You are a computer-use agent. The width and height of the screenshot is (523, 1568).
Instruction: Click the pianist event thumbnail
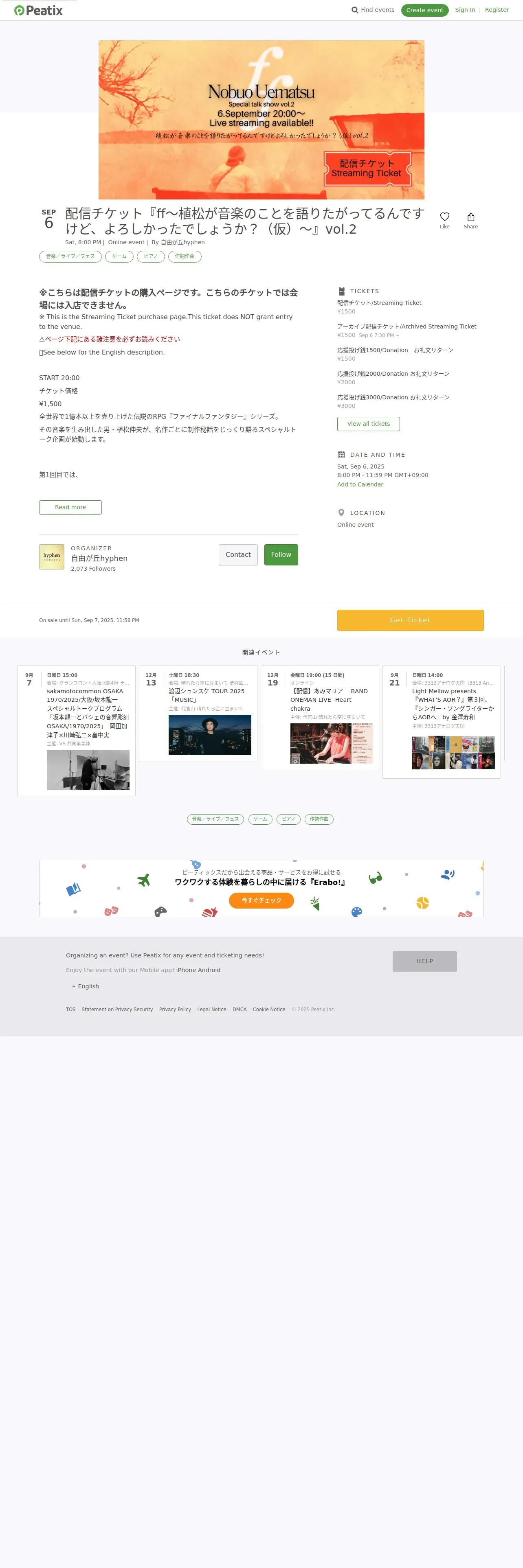[x=332, y=744]
